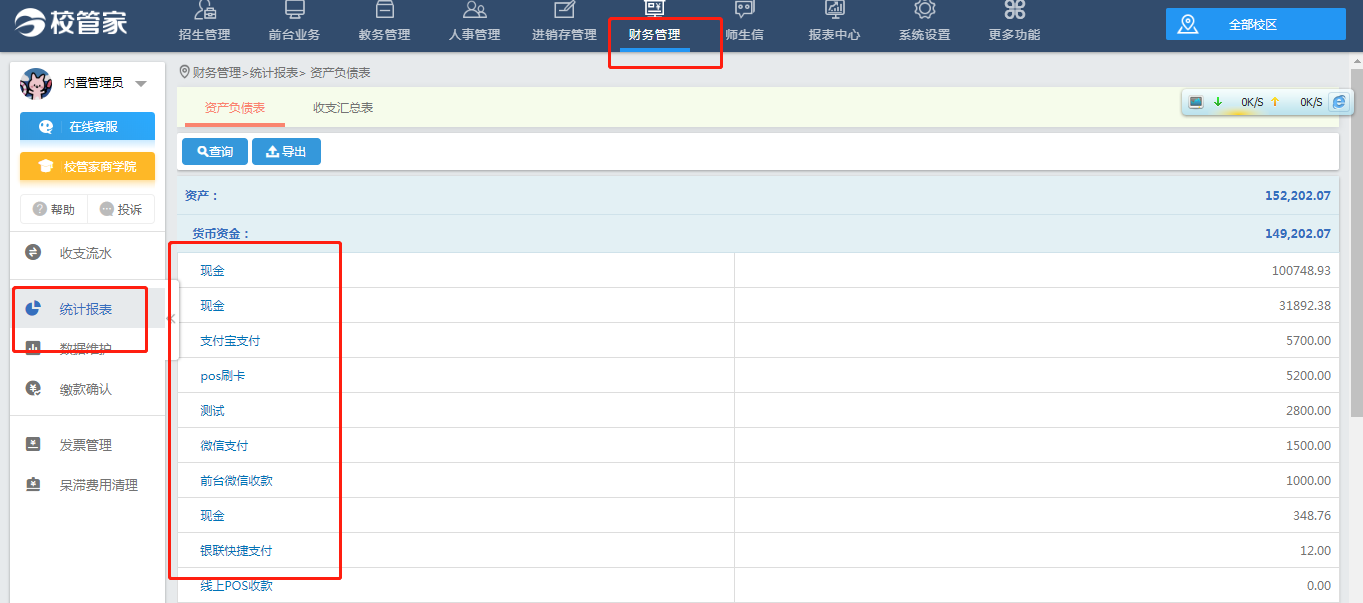The image size is (1363, 603).
Task: Click the 12.00 amount value
Action: (x=1316, y=551)
